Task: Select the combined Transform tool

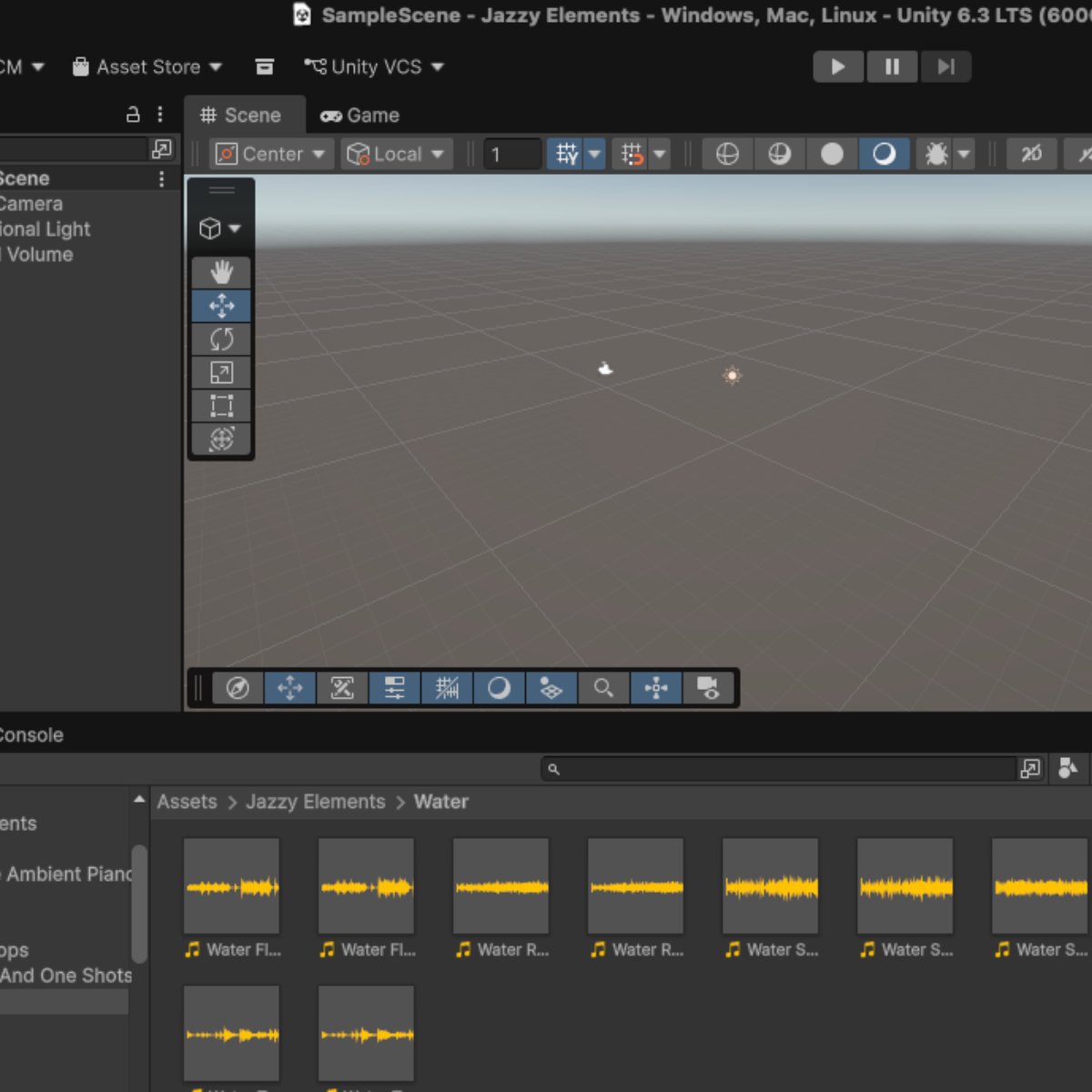Action: click(x=221, y=439)
